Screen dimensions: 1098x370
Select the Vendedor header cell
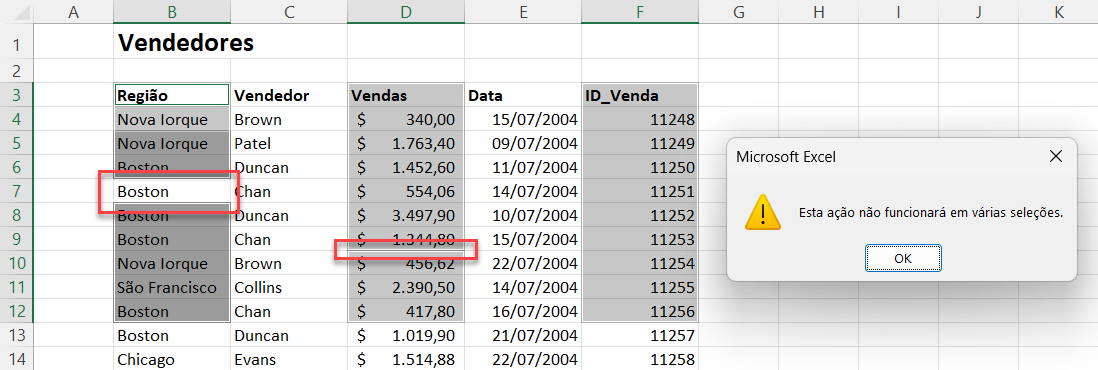(x=289, y=95)
